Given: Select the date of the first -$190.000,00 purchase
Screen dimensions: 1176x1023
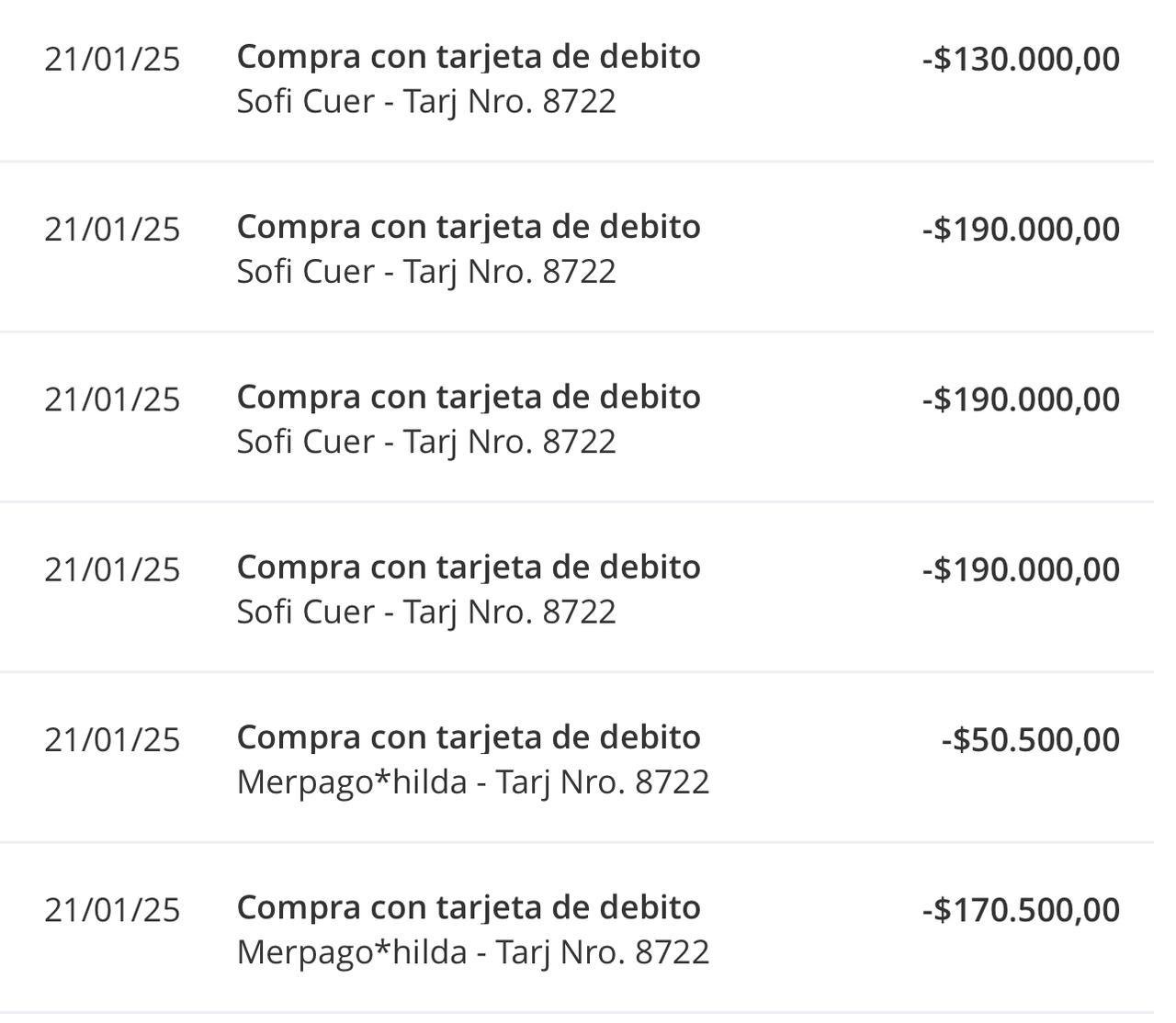Looking at the screenshot, I should coord(112,230).
